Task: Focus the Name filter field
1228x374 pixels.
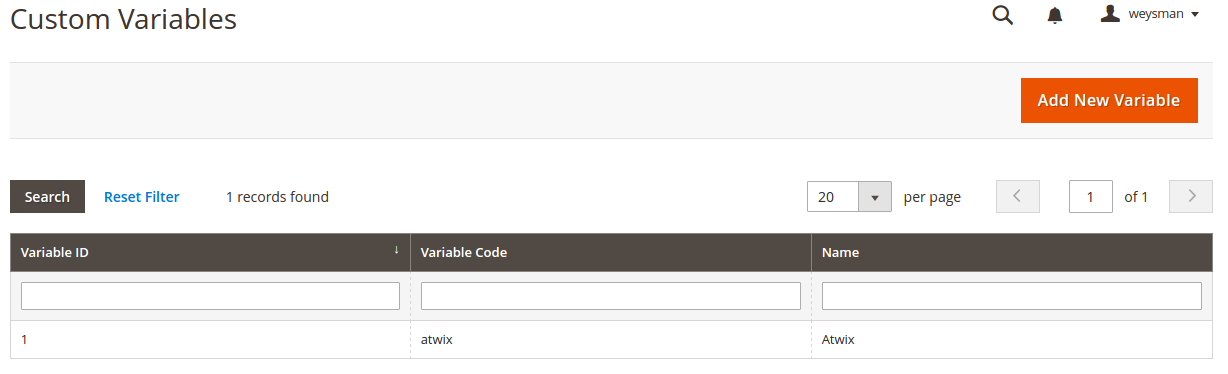Action: [x=1012, y=296]
